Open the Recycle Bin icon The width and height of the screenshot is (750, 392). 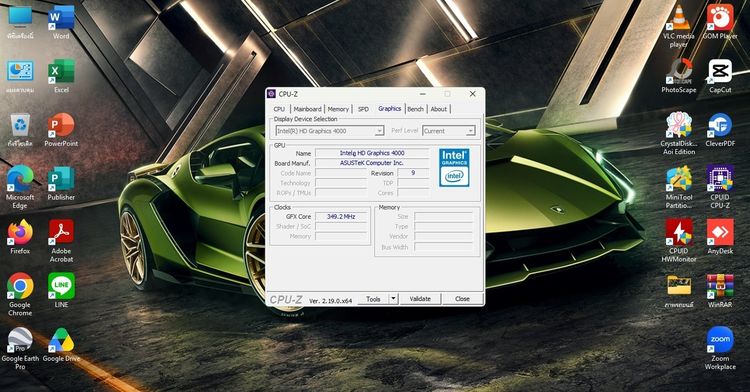(x=20, y=130)
